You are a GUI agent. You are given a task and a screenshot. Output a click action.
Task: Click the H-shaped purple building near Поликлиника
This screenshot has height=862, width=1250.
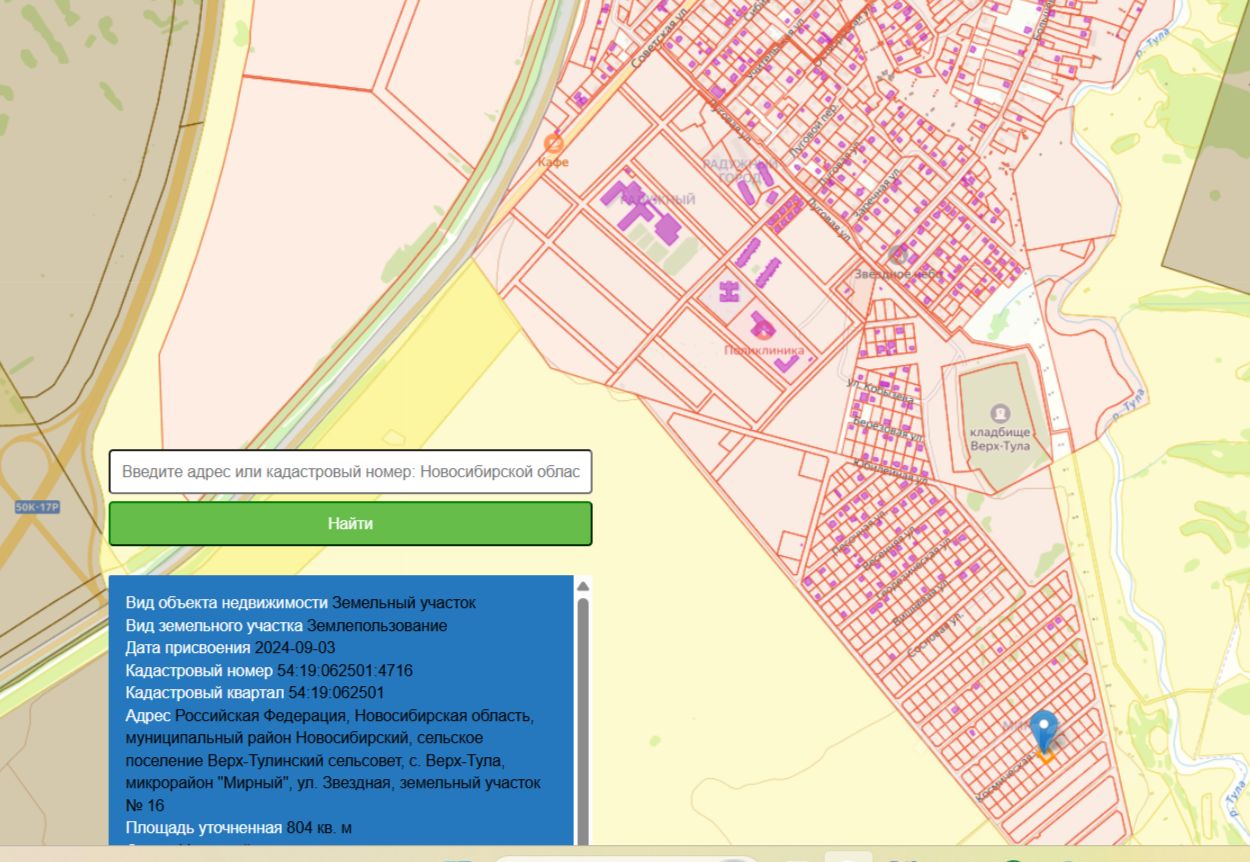click(x=730, y=291)
